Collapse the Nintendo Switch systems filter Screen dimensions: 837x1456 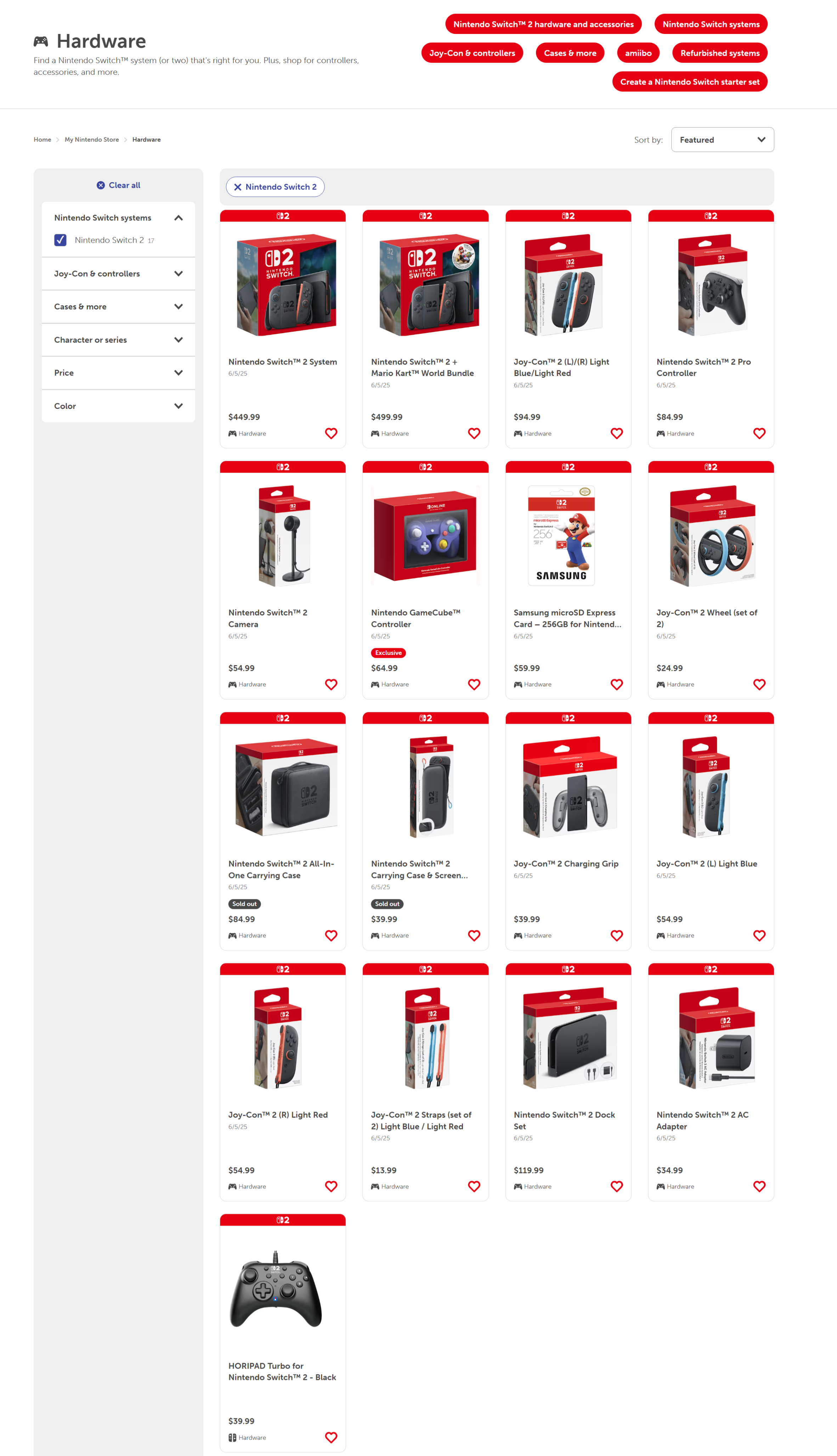point(178,218)
